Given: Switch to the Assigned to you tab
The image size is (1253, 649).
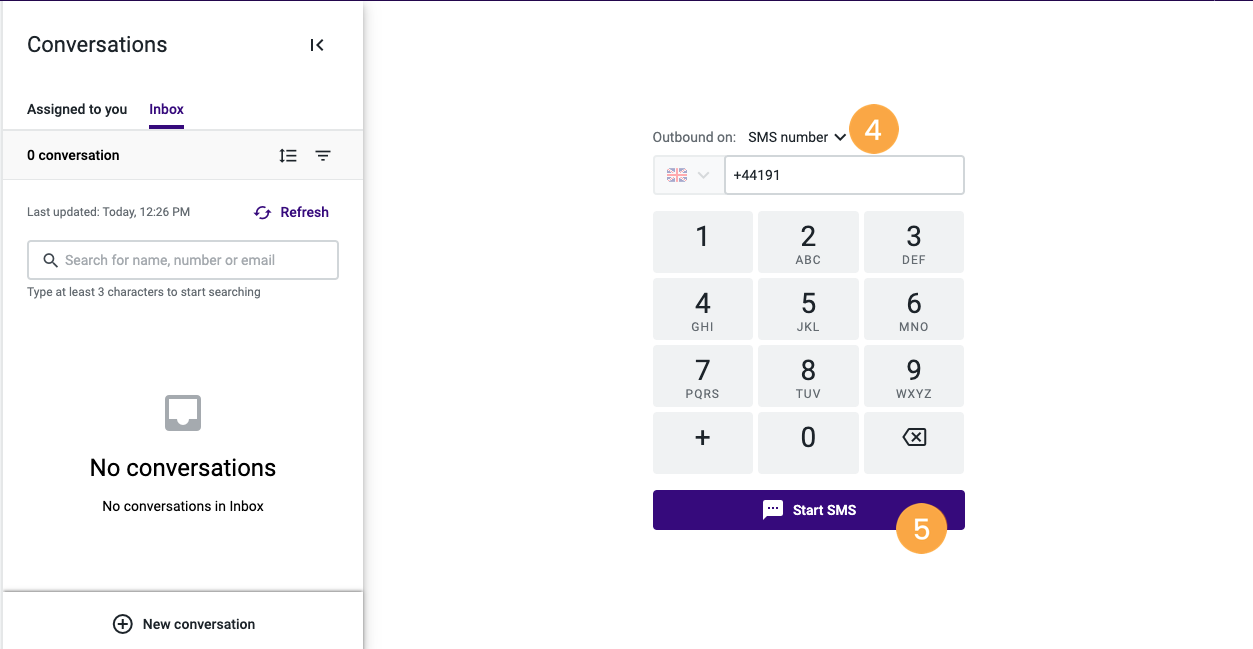Looking at the screenshot, I should click(x=77, y=109).
